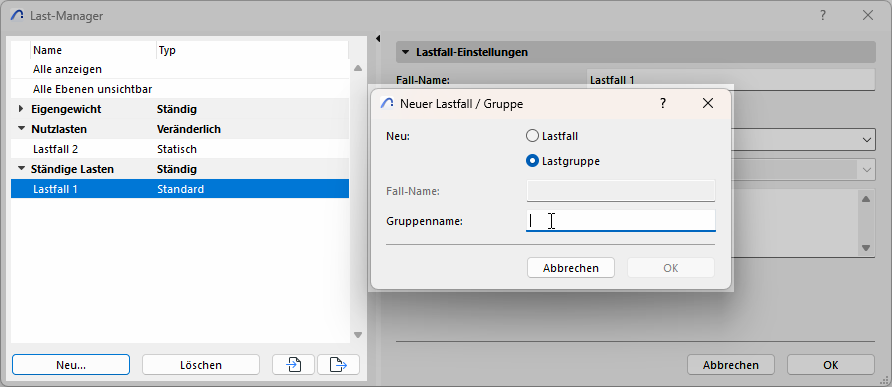Click the Fall-Name field showing Lastfall 1
The image size is (892, 387).
(730, 80)
